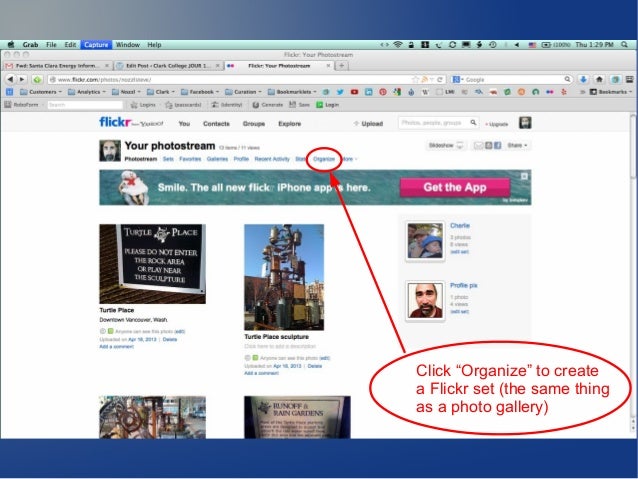Click the email envelope share icon
This screenshot has height=479, width=638.
pos(478,145)
